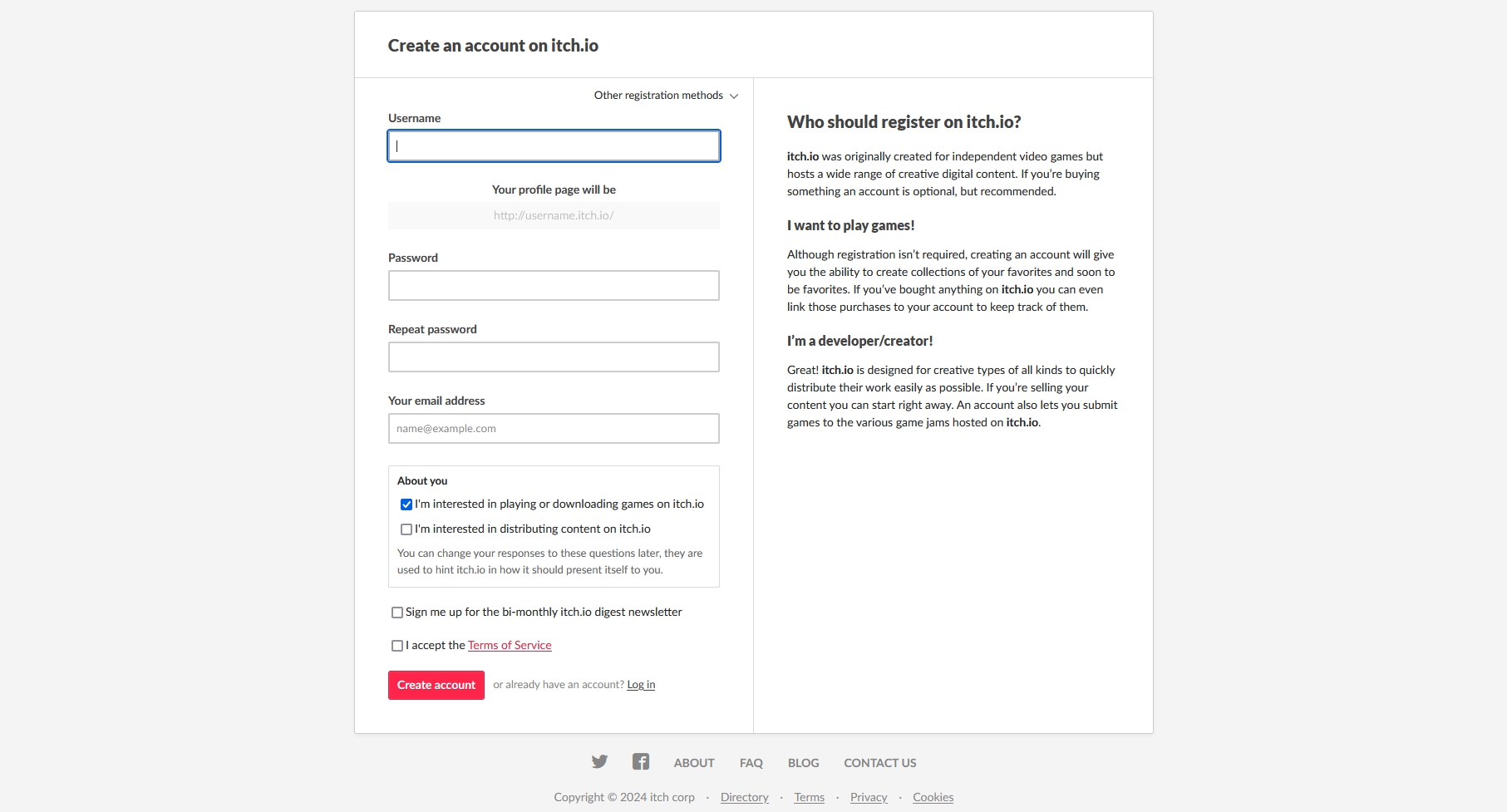Image resolution: width=1507 pixels, height=812 pixels.
Task: Go to the FAQ footer item
Action: point(751,763)
